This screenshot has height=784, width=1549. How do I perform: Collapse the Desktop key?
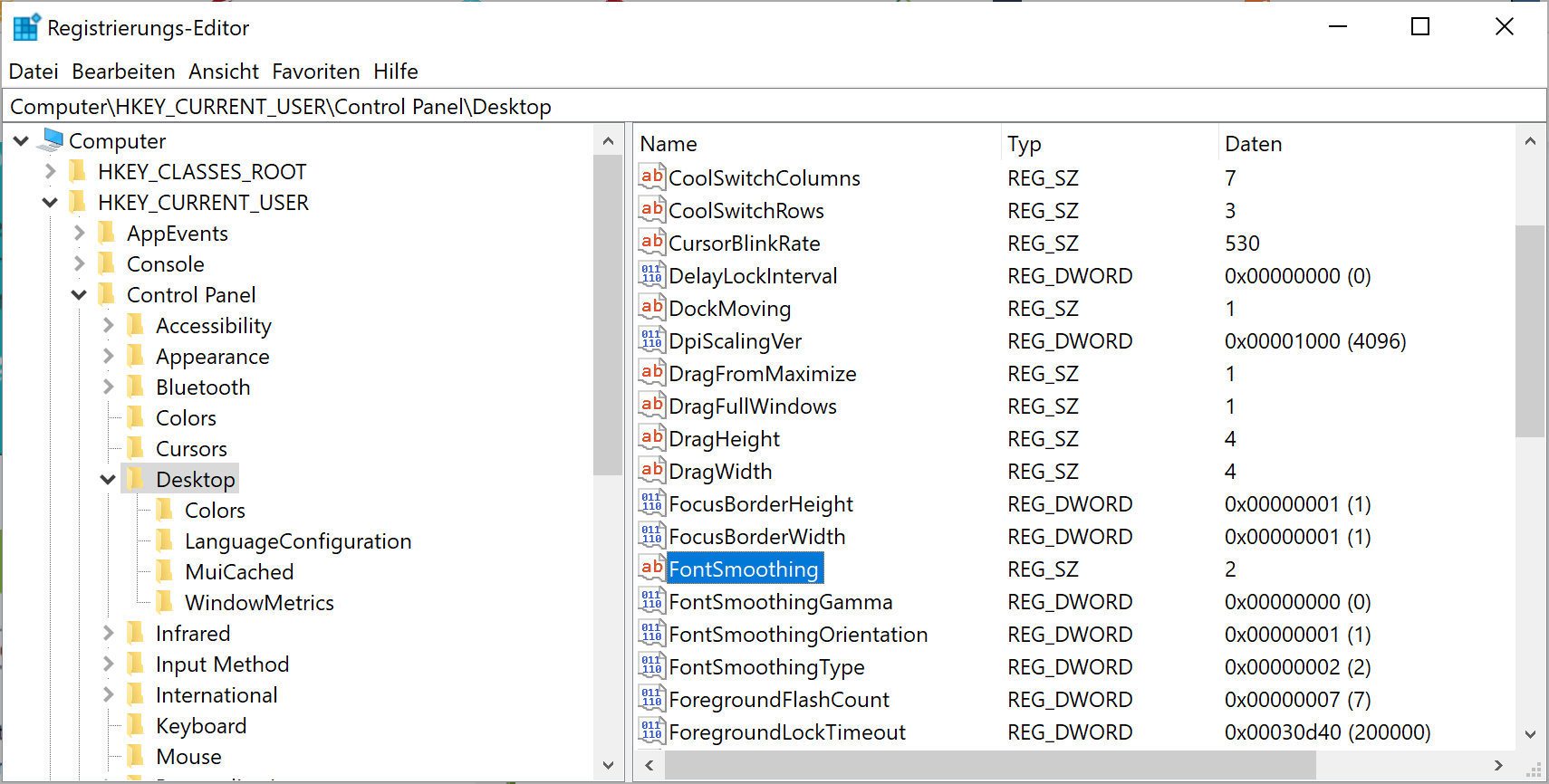[x=108, y=479]
